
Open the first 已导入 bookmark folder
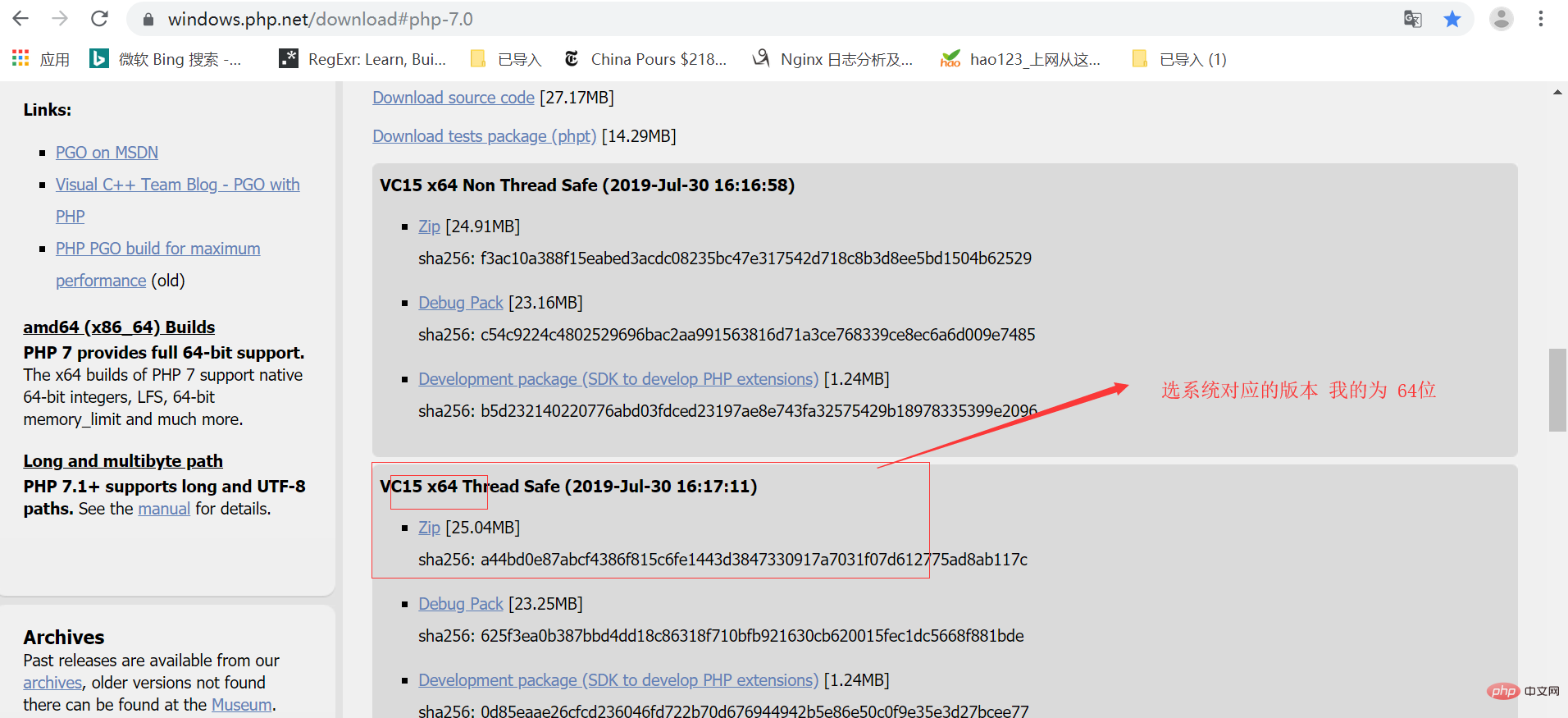(506, 59)
